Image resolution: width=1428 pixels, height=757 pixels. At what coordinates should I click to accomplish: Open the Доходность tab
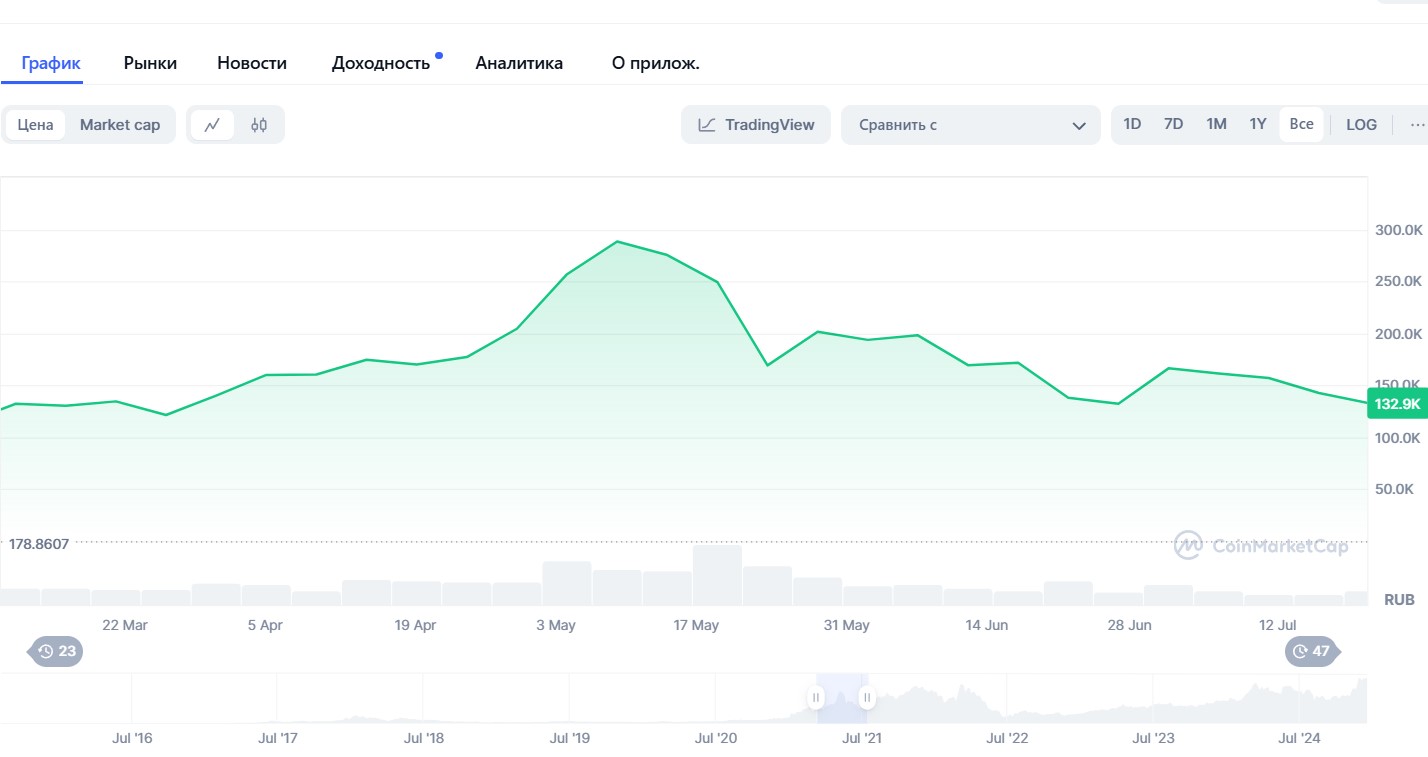pyautogui.click(x=381, y=63)
